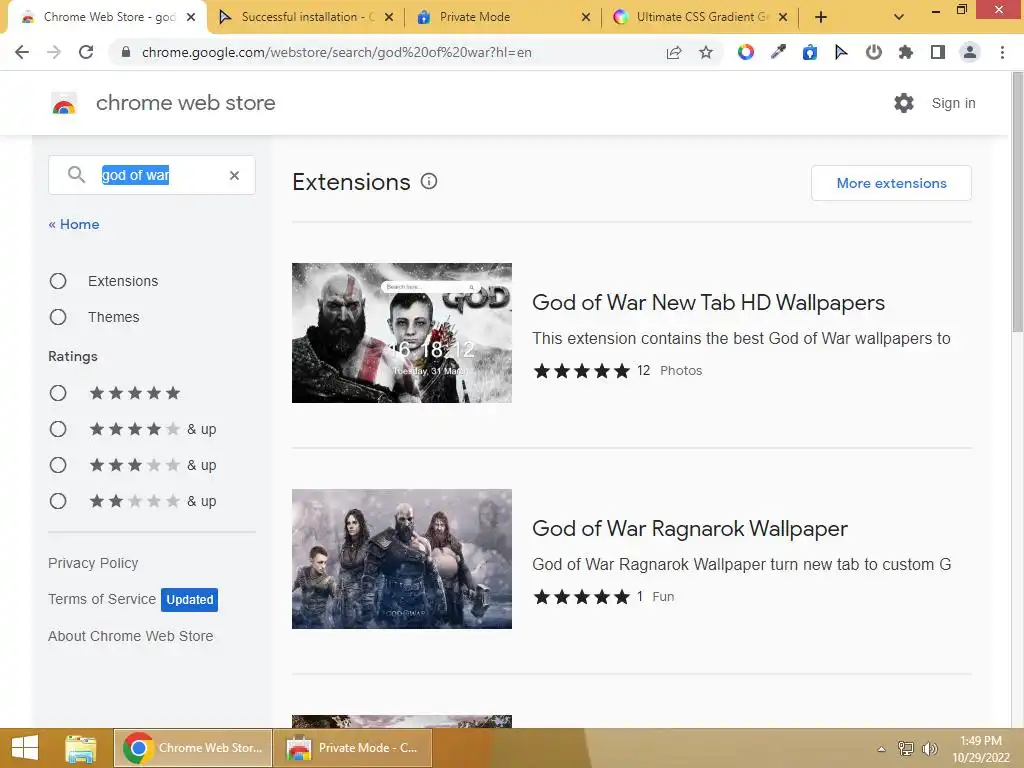Click the chrome web store header title
Image resolution: width=1024 pixels, height=768 pixels.
tap(185, 103)
